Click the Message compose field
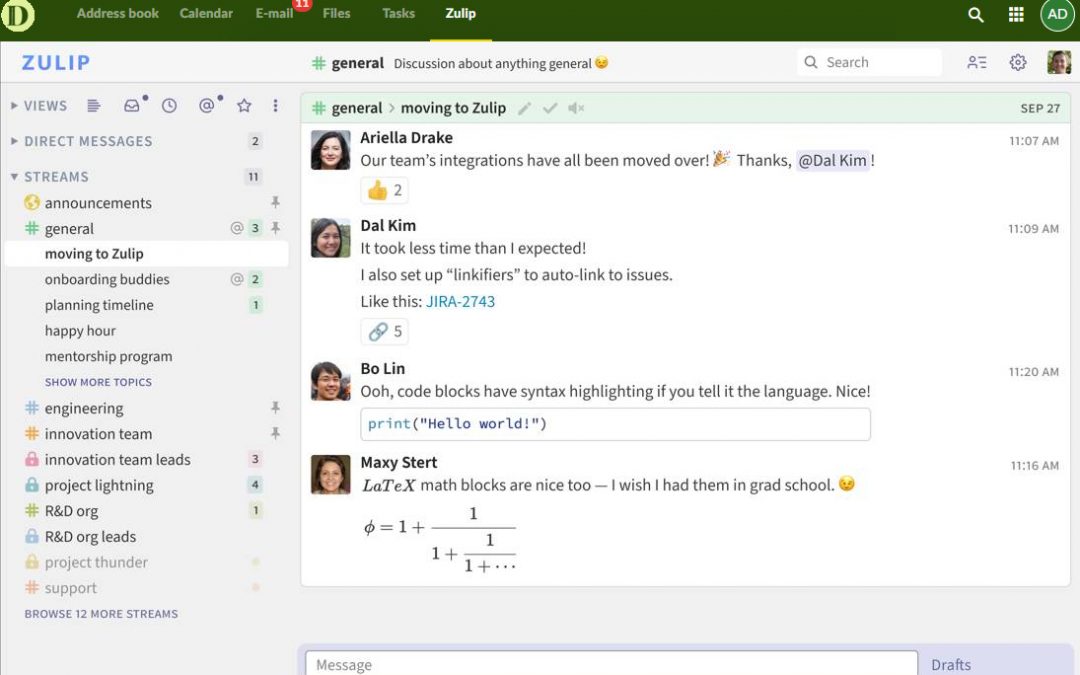This screenshot has height=675, width=1080. pos(611,663)
